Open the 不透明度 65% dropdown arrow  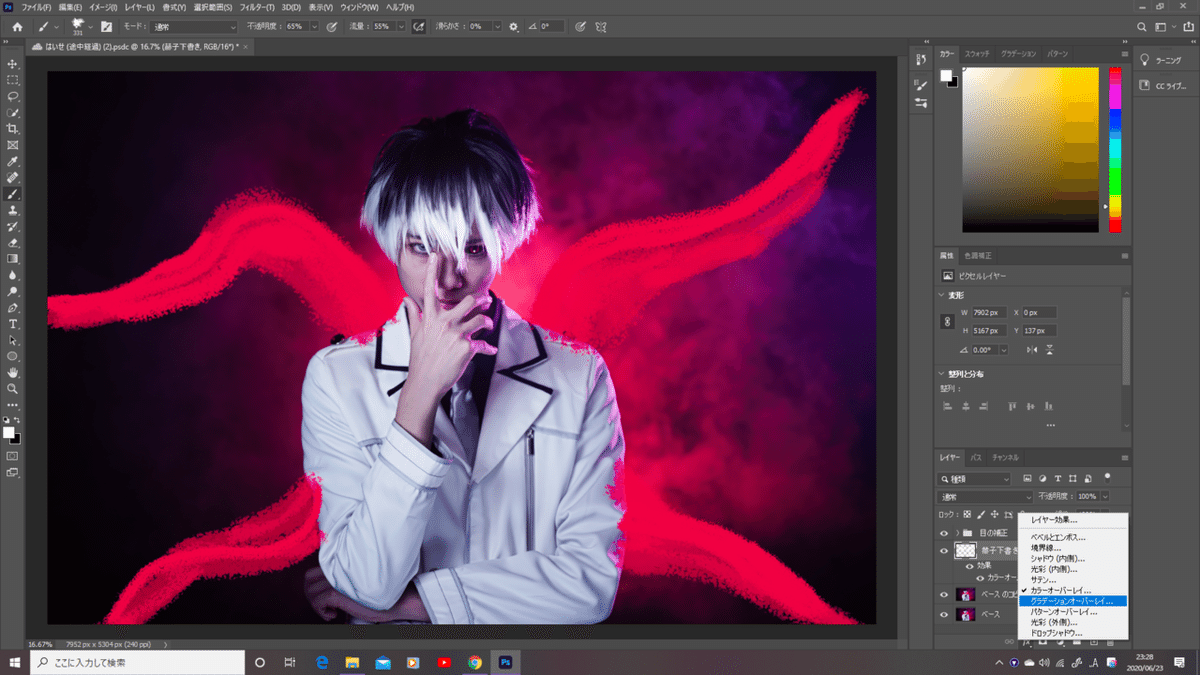pos(316,26)
